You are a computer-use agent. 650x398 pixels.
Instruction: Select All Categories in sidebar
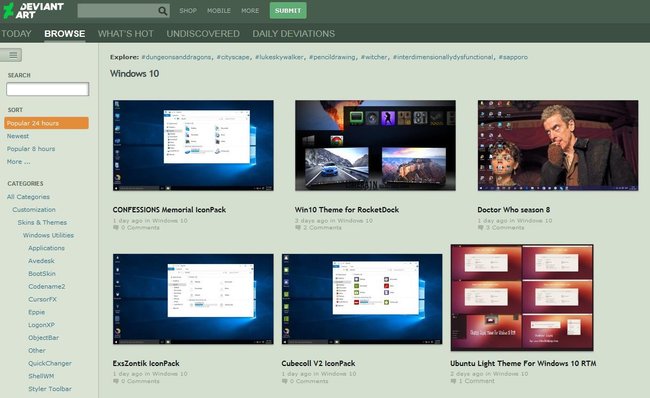coord(28,197)
